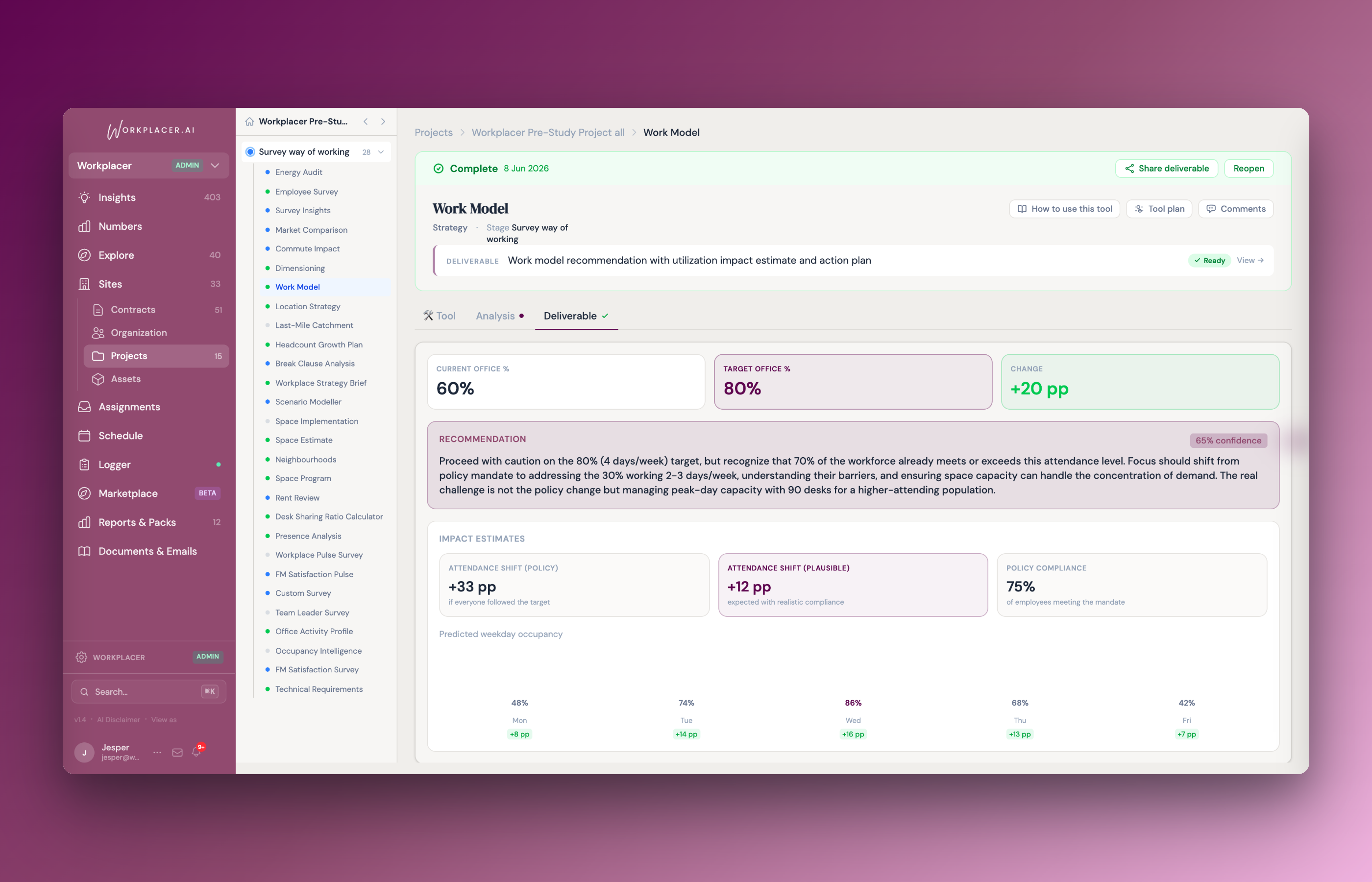Image resolution: width=1372 pixels, height=882 pixels.
Task: Collapse the Survey way of working stage chevron
Action: tap(381, 152)
